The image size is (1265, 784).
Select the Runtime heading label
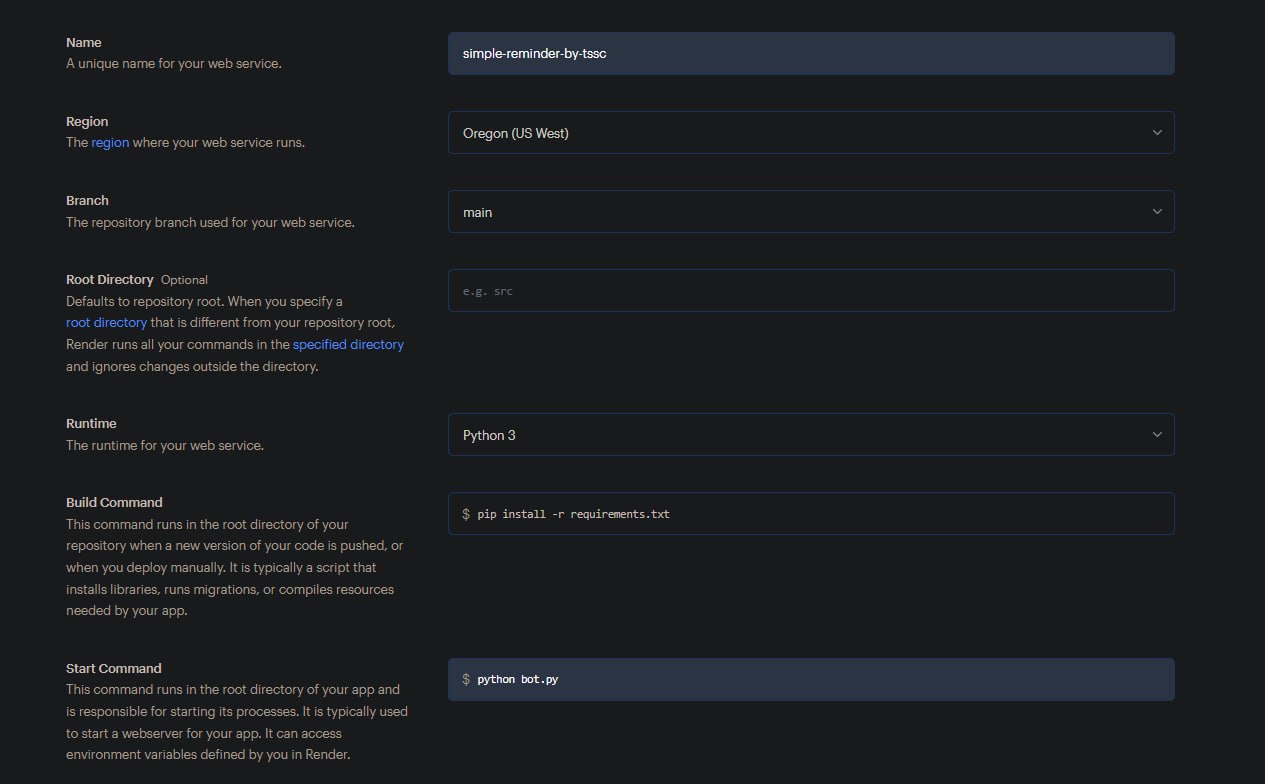click(x=91, y=424)
